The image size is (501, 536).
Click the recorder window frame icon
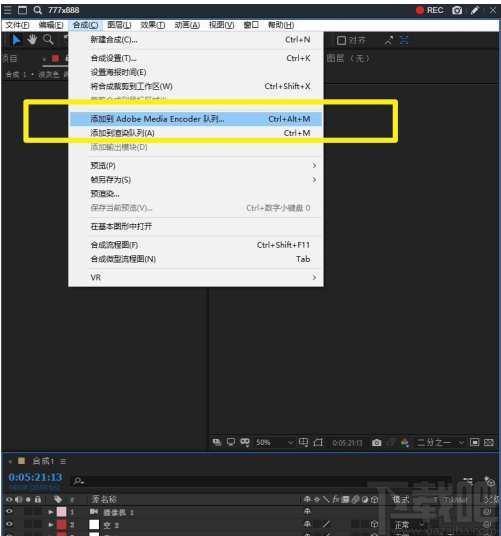(22, 10)
